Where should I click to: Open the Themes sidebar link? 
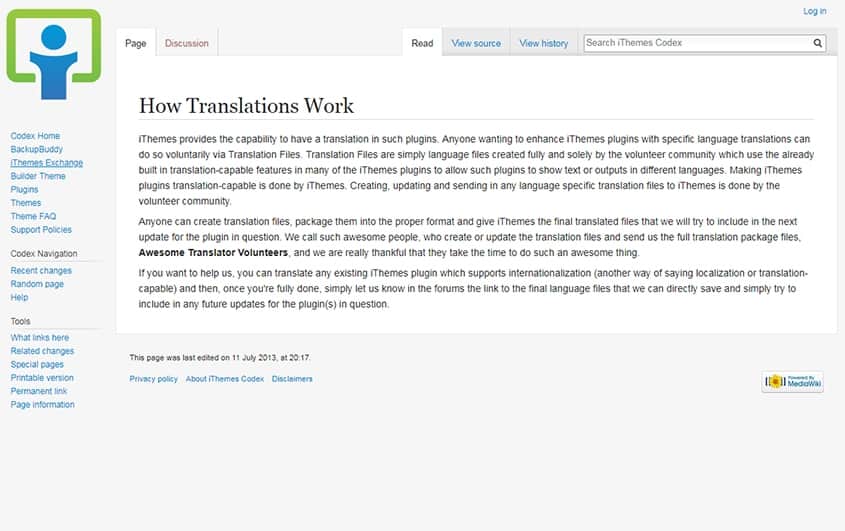pyautogui.click(x=26, y=203)
